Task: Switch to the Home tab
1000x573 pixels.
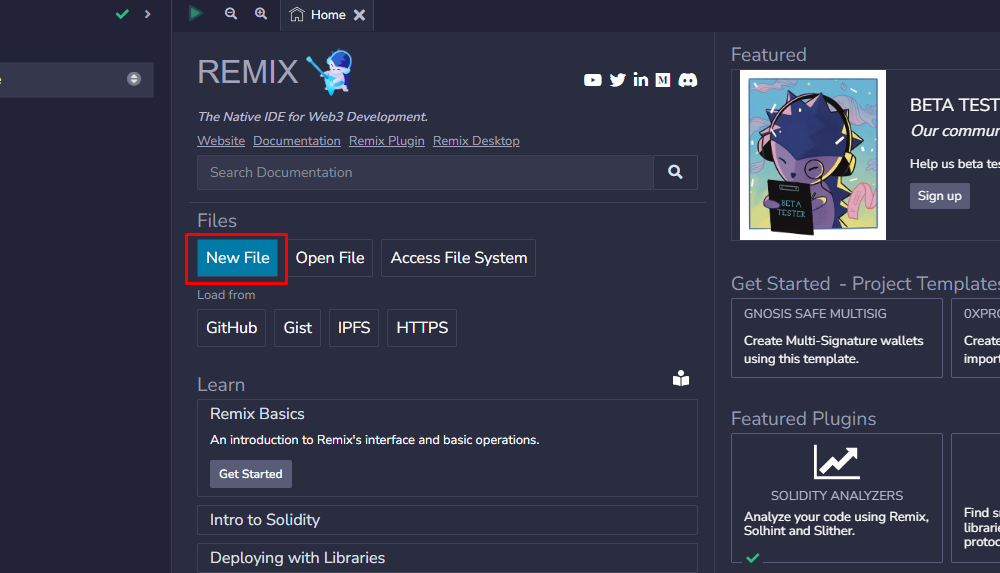Action: (x=327, y=15)
